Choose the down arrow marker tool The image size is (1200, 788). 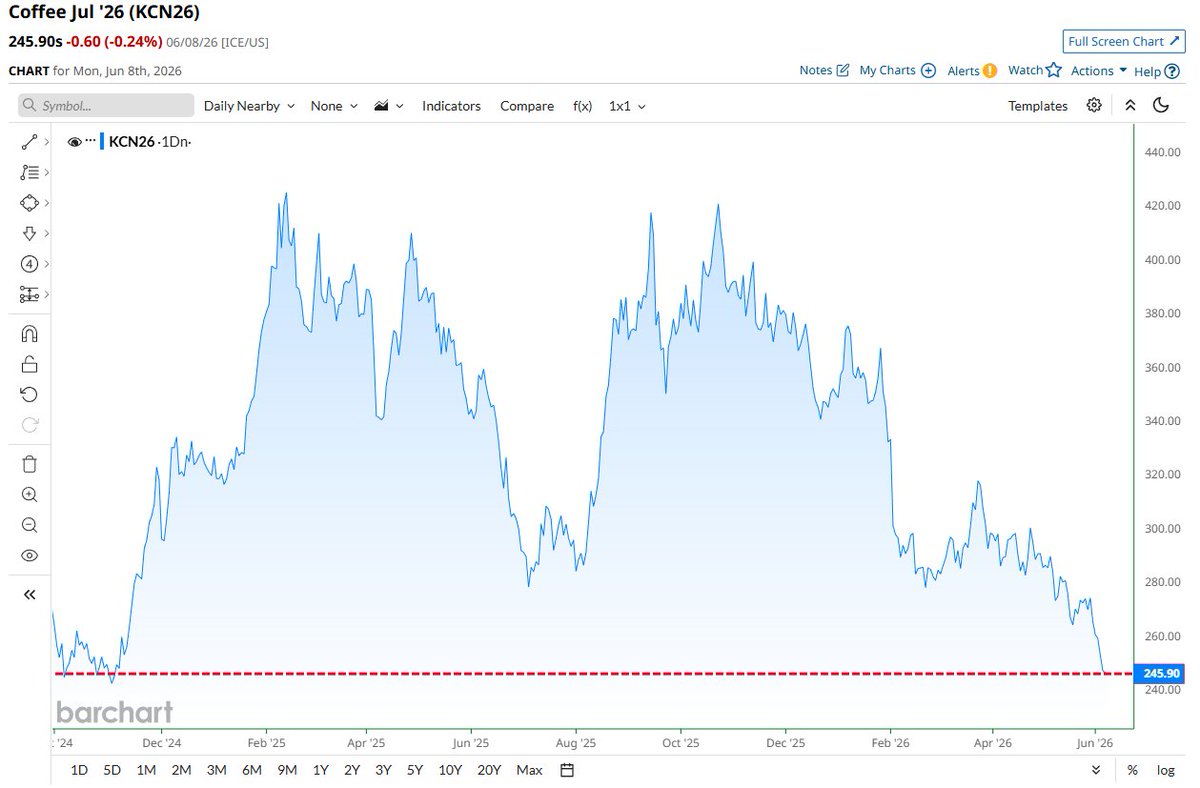point(29,233)
